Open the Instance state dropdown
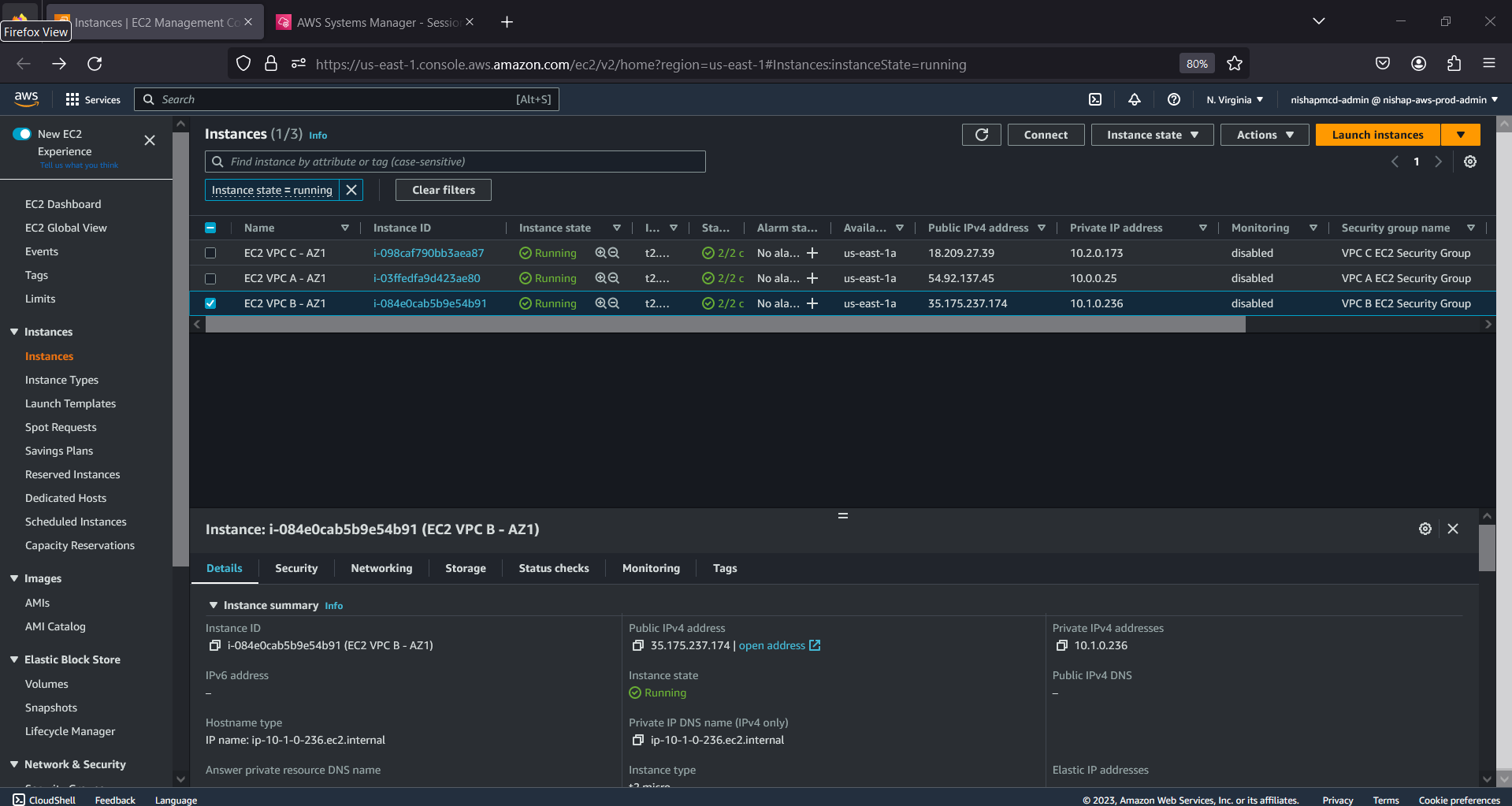Image resolution: width=1512 pixels, height=806 pixels. click(x=1152, y=135)
